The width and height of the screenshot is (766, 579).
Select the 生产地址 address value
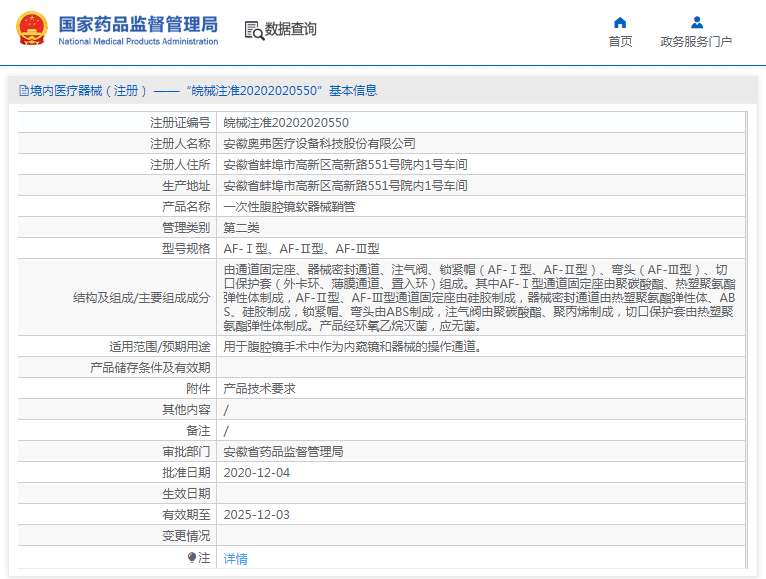(345, 186)
